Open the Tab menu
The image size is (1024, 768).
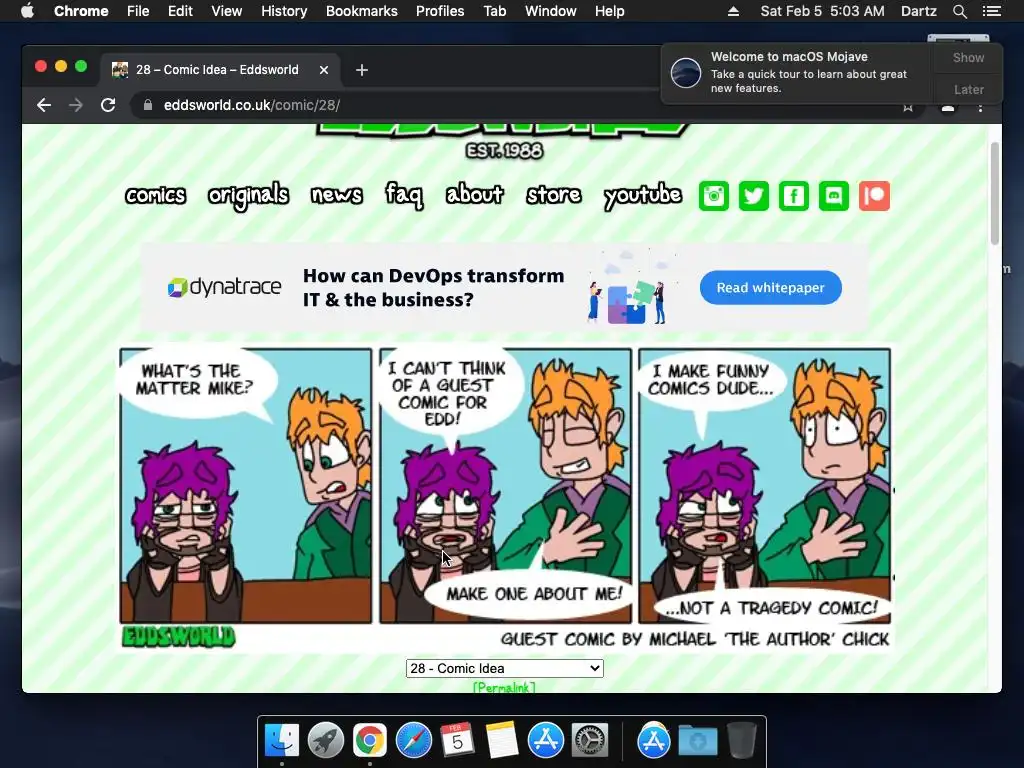pos(494,11)
